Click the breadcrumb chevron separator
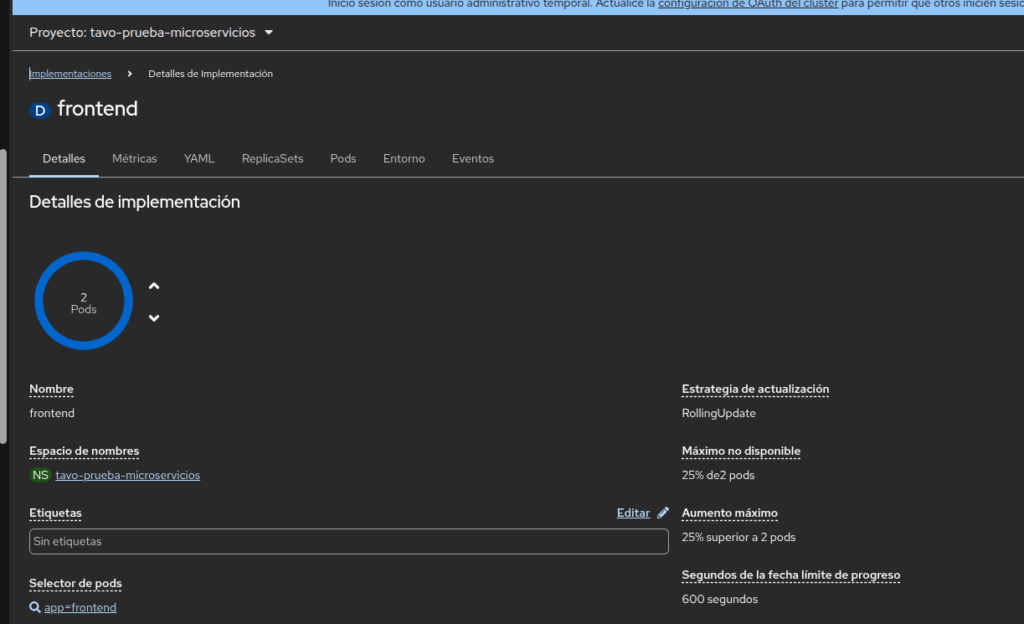1024x624 pixels. pos(130,74)
